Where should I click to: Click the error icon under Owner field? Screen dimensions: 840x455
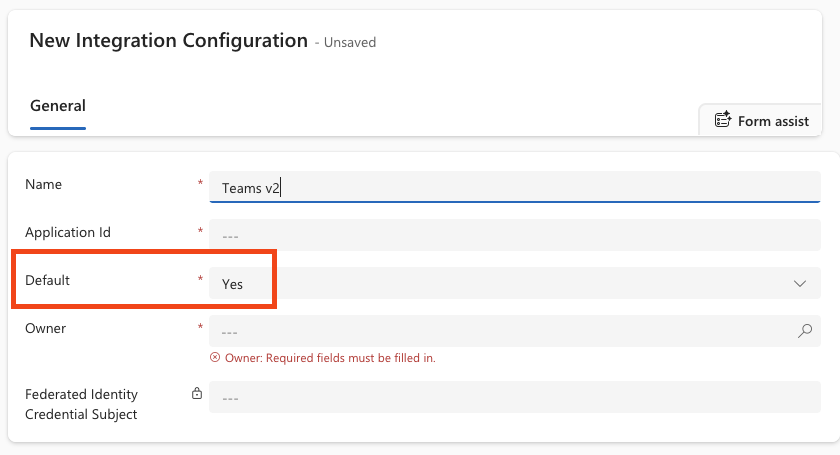[x=215, y=357]
